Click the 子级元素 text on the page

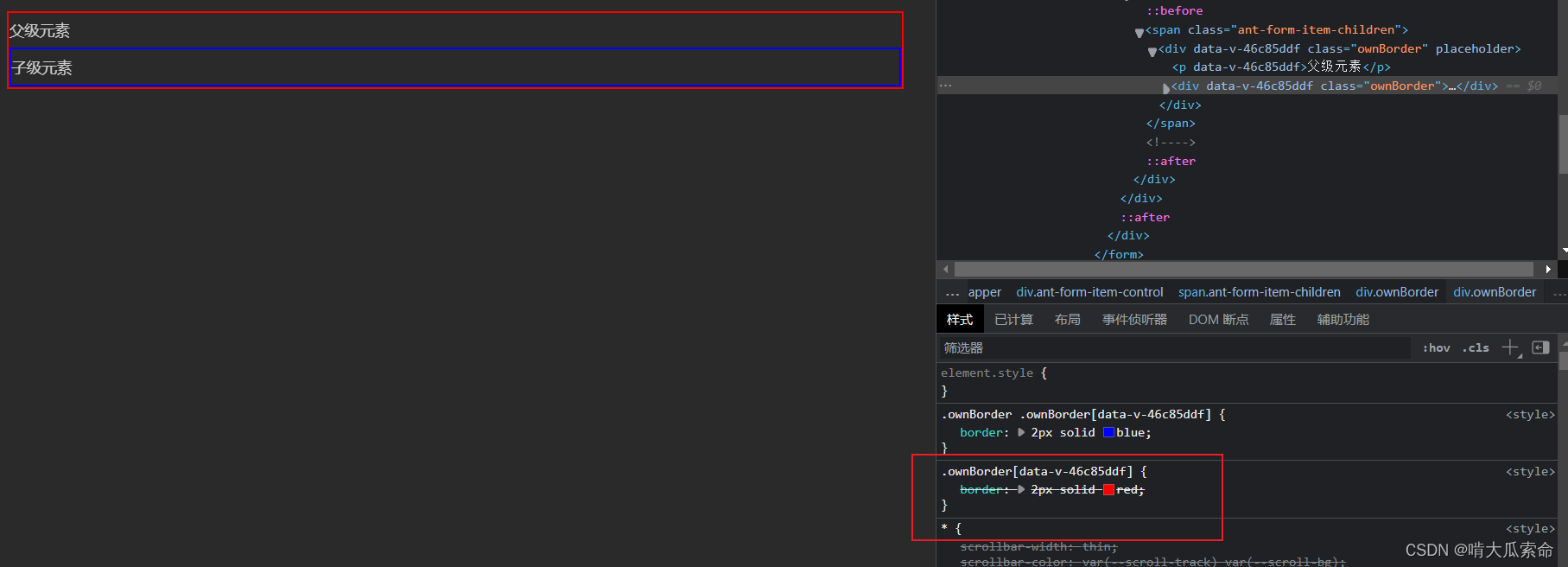pyautogui.click(x=41, y=68)
